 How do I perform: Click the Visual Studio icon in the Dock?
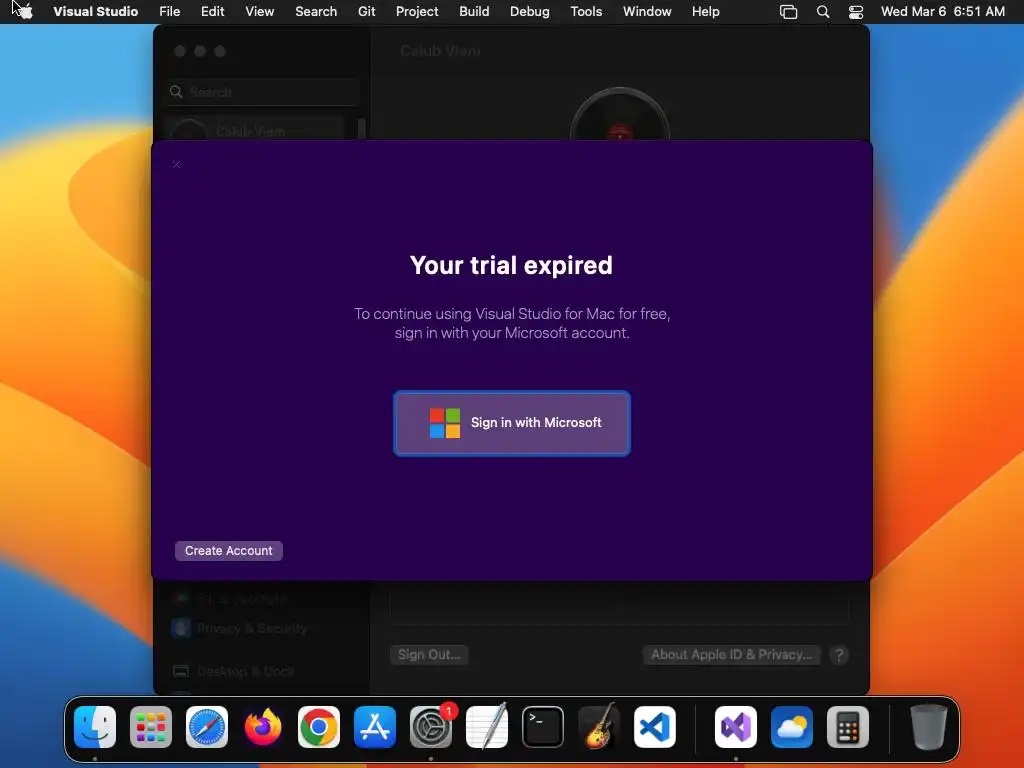[736, 727]
